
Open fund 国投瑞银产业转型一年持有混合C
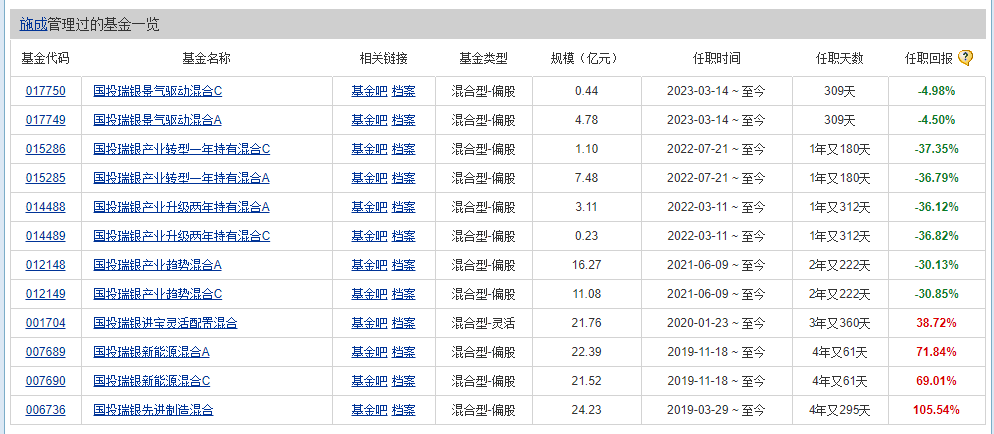pos(181,149)
